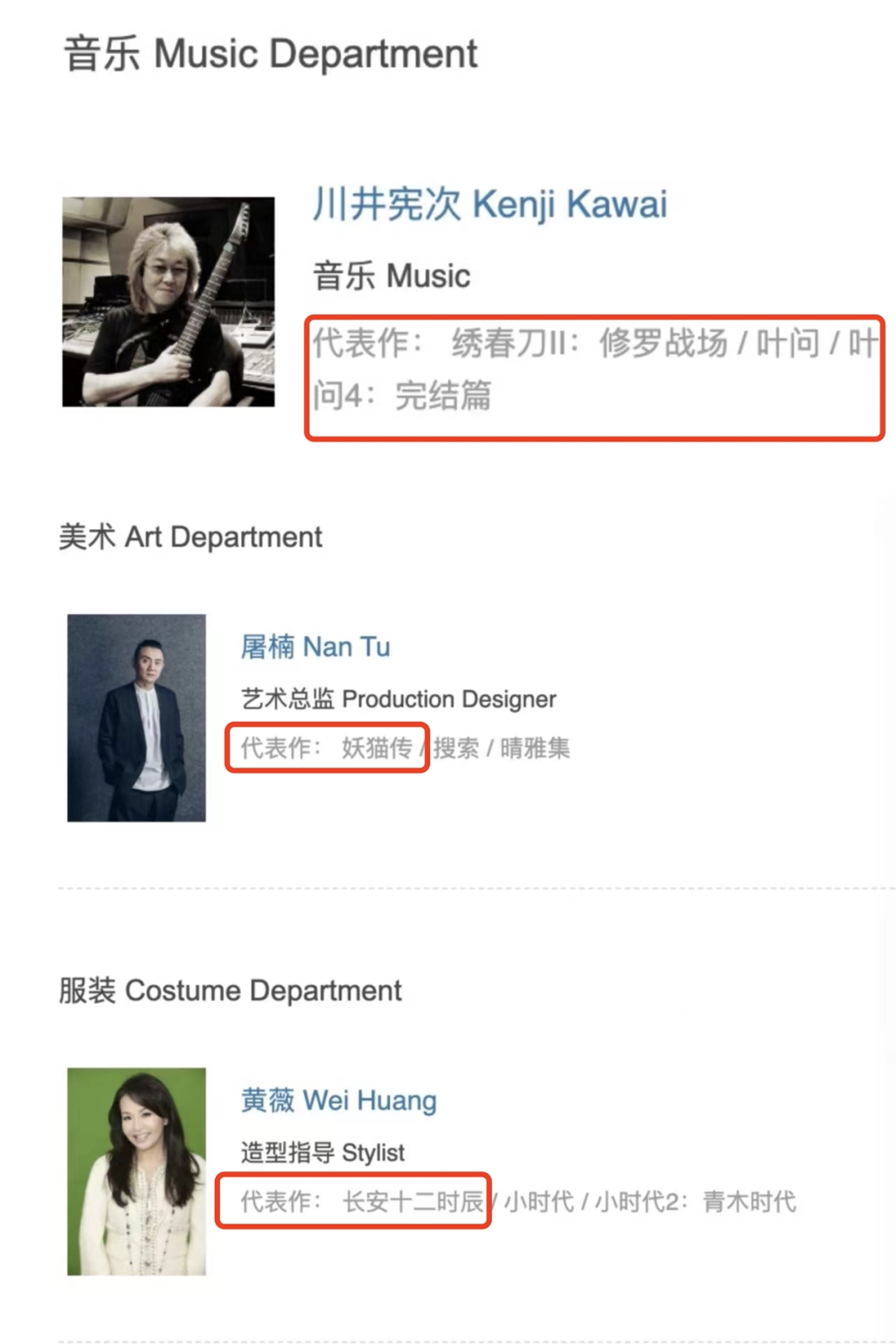Click the guitarist photo in Music Department
Screen dimensions: 896x1344
tap(168, 302)
